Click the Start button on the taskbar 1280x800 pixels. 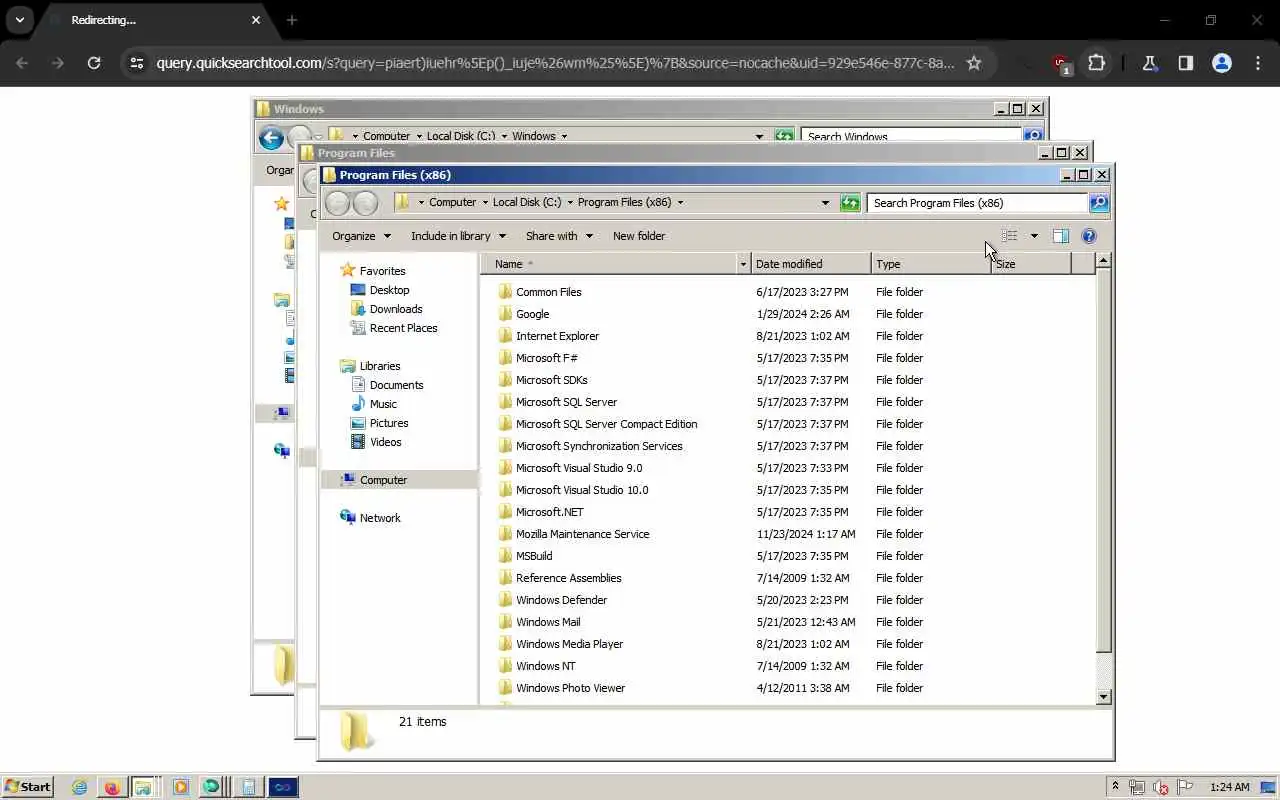tap(27, 787)
